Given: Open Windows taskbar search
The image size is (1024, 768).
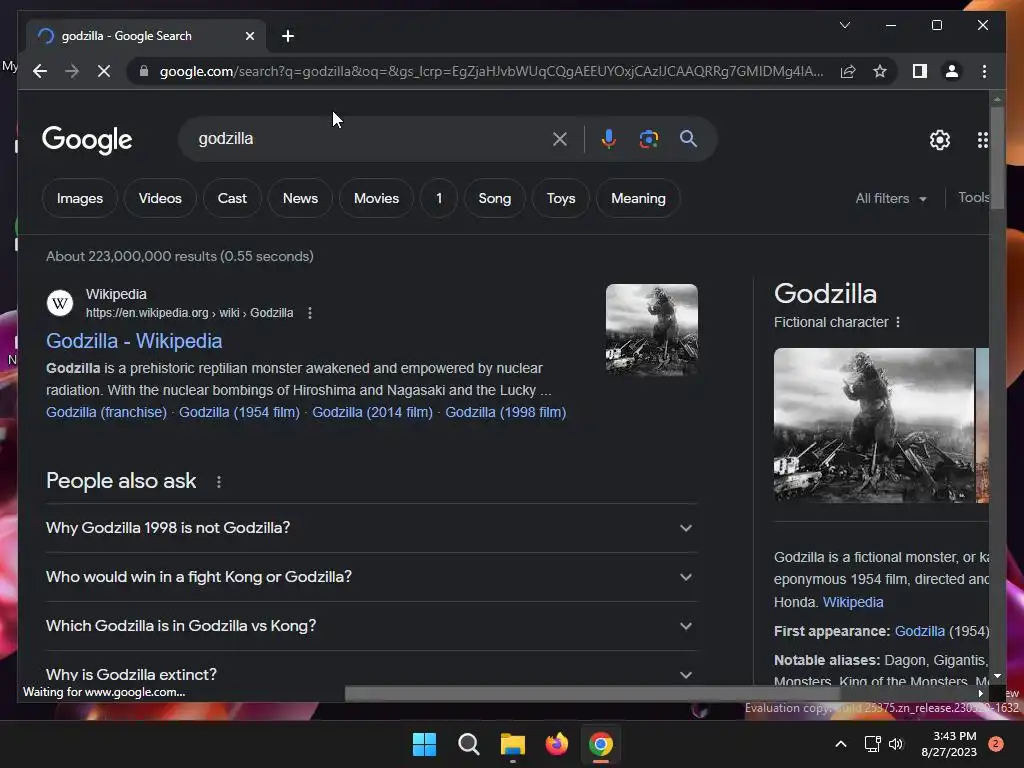Looking at the screenshot, I should [x=468, y=744].
